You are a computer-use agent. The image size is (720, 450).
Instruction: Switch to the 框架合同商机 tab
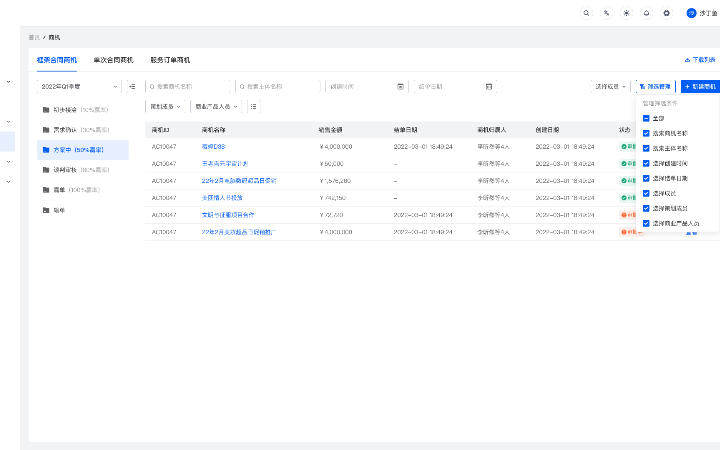click(x=57, y=60)
